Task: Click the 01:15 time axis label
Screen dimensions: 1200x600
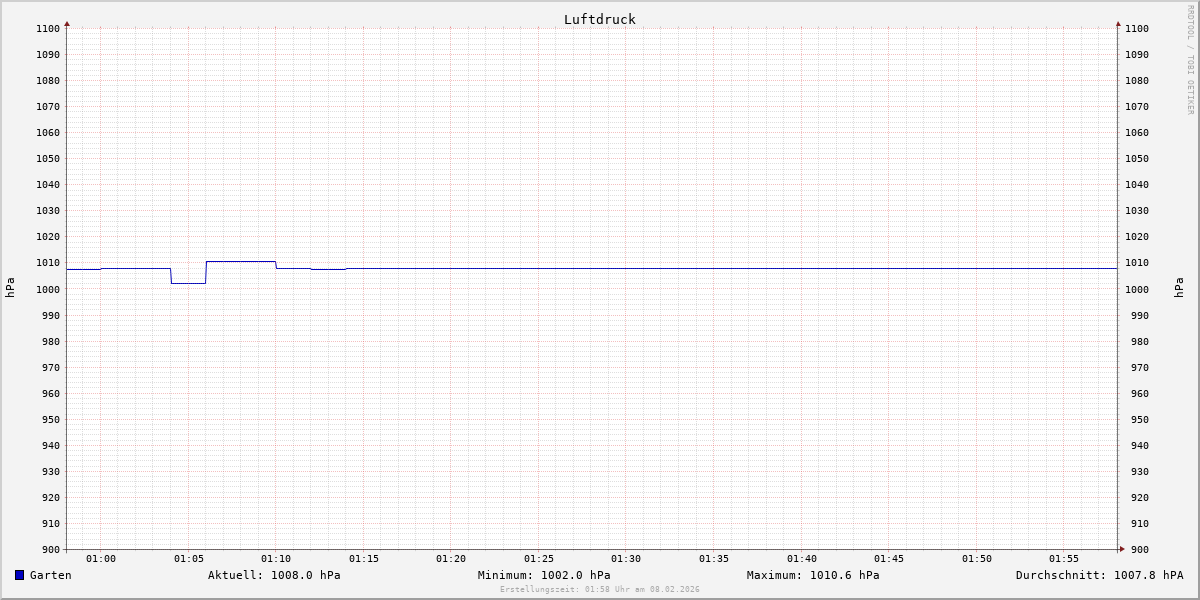Action: coord(363,559)
